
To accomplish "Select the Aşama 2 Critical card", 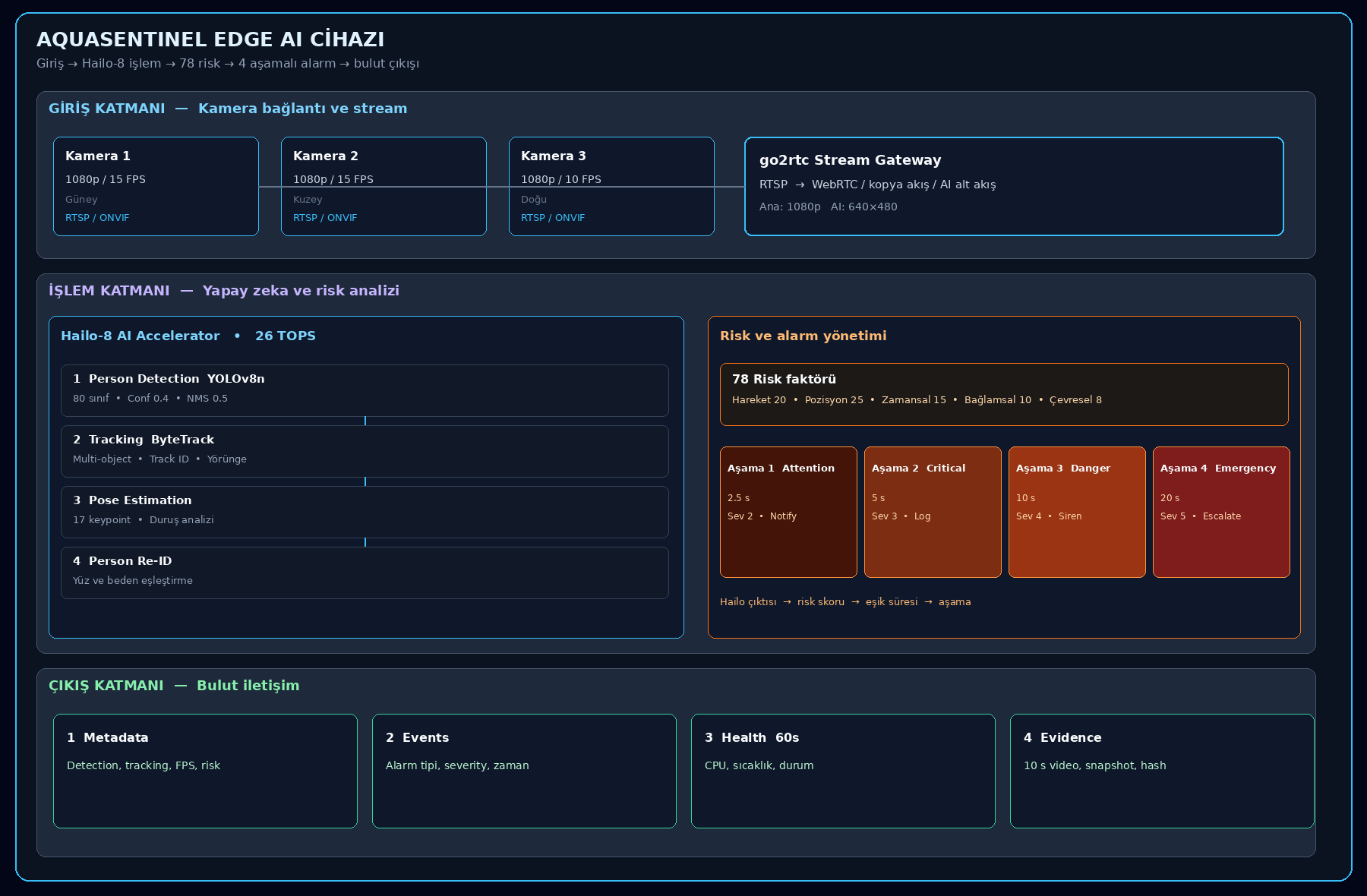I will click(x=933, y=512).
